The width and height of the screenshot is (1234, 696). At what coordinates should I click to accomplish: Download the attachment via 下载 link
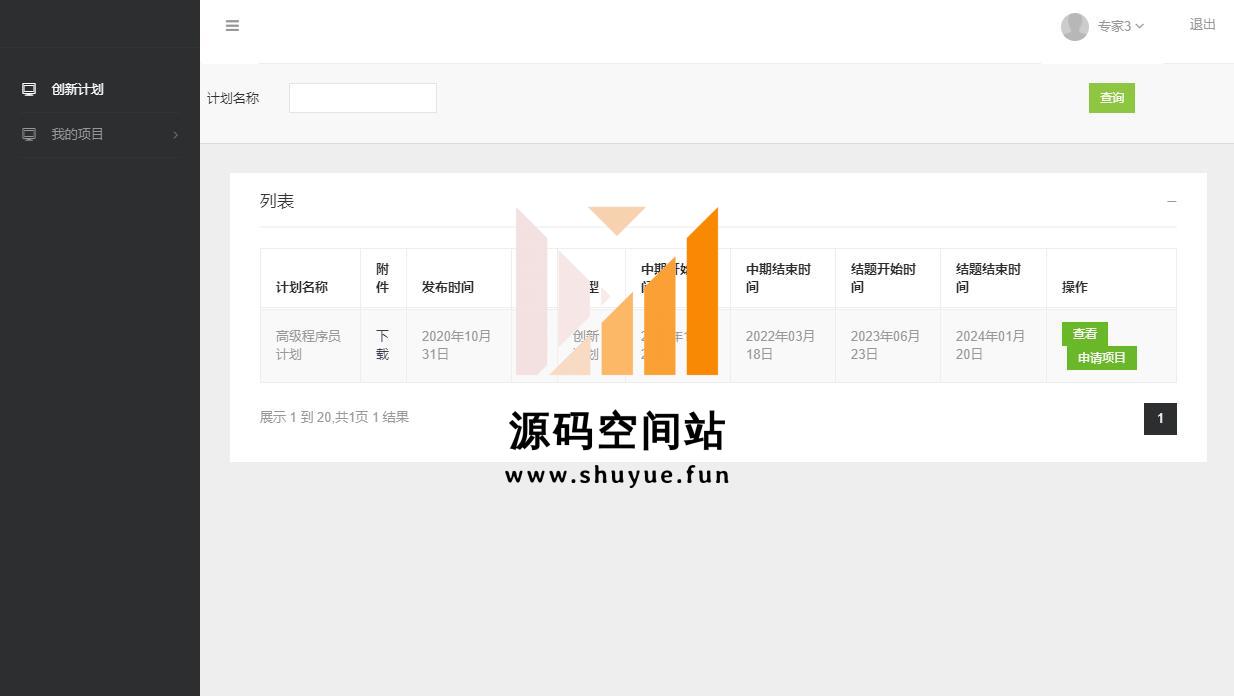click(382, 345)
